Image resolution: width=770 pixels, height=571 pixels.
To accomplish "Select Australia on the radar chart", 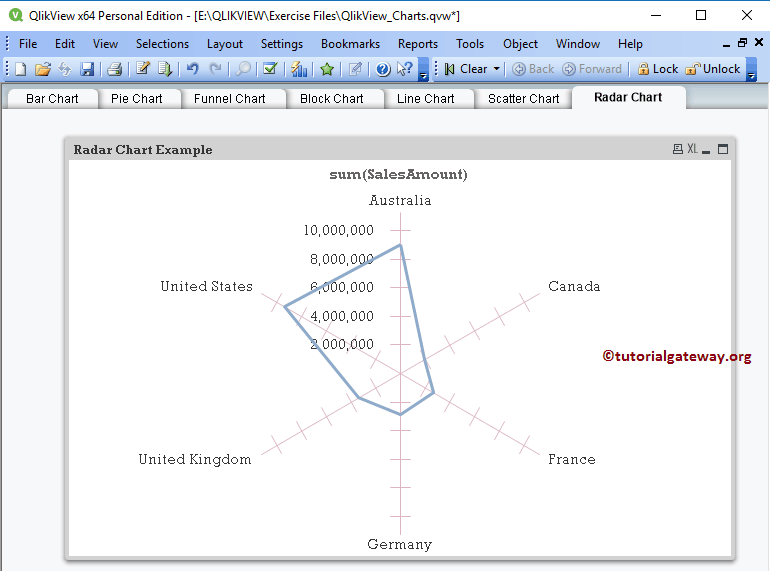I will tap(400, 200).
